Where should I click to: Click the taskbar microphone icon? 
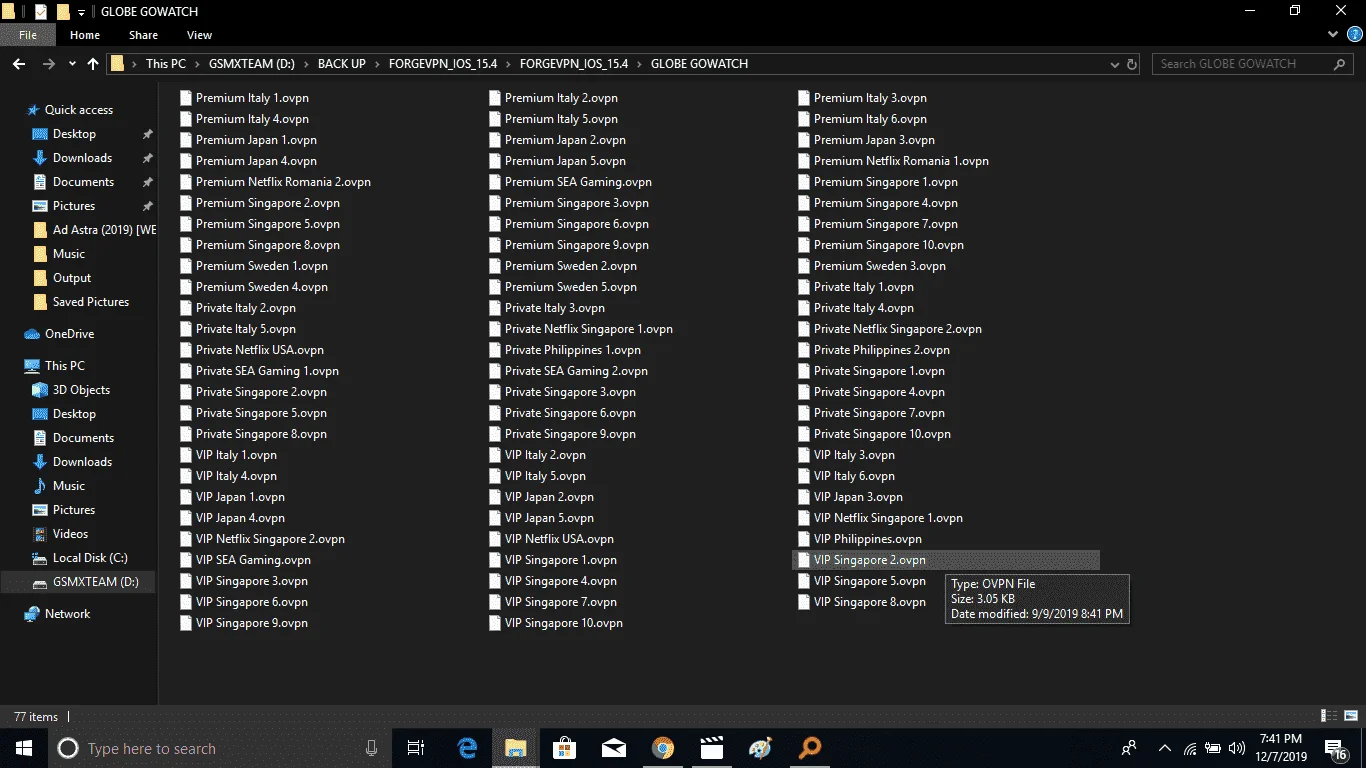point(371,748)
